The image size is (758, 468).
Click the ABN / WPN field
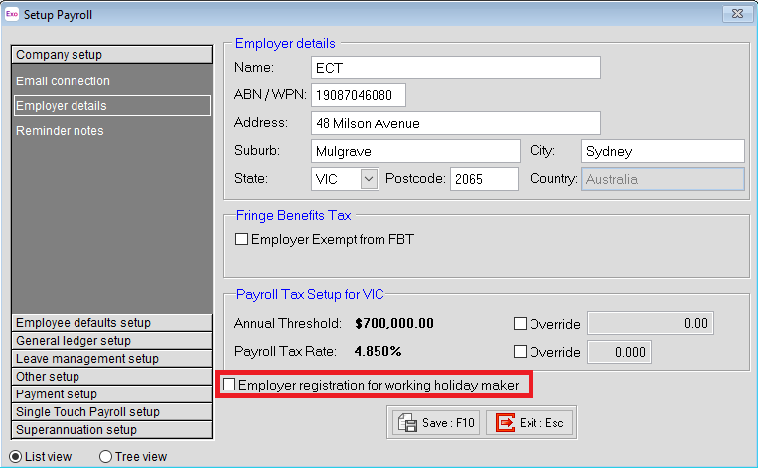(358, 95)
